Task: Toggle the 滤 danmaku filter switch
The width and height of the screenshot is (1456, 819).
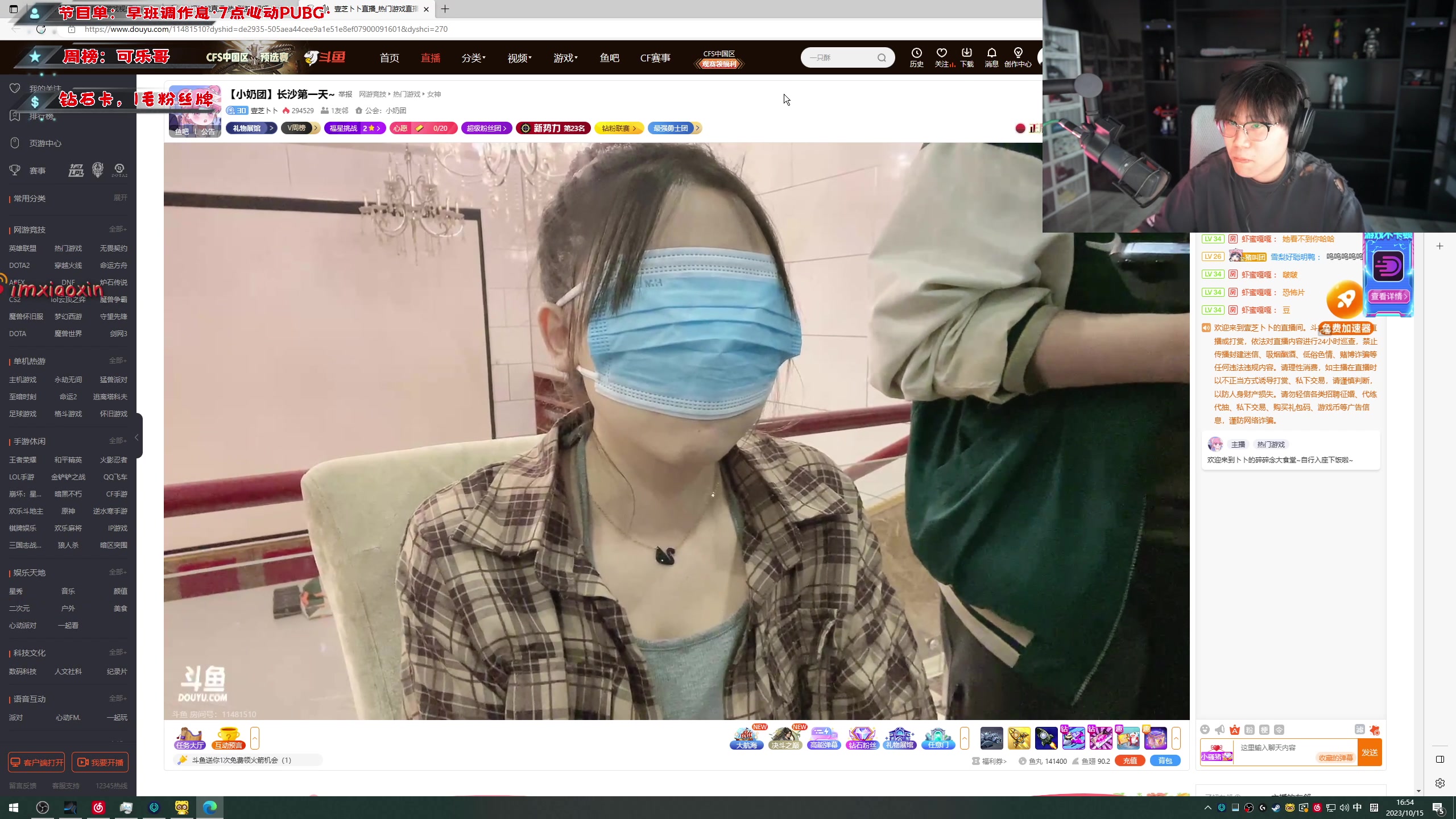Action: [1360, 730]
